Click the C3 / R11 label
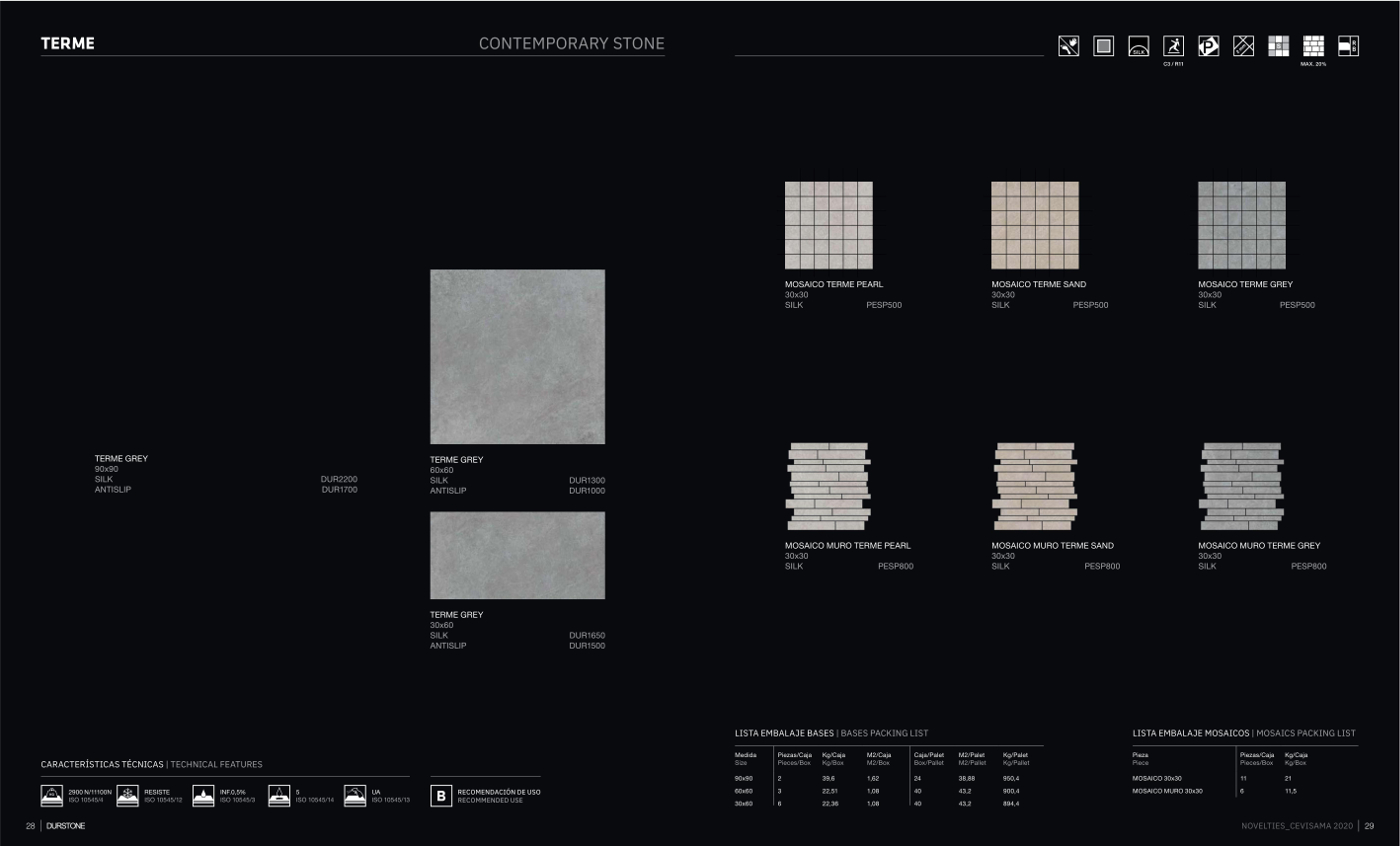The image size is (1400, 846). pyautogui.click(x=1173, y=64)
